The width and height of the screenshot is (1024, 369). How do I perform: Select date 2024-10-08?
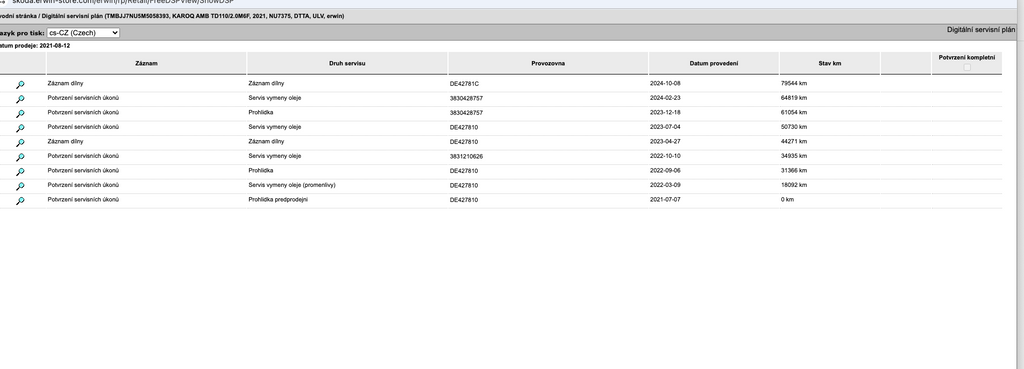pyautogui.click(x=665, y=84)
